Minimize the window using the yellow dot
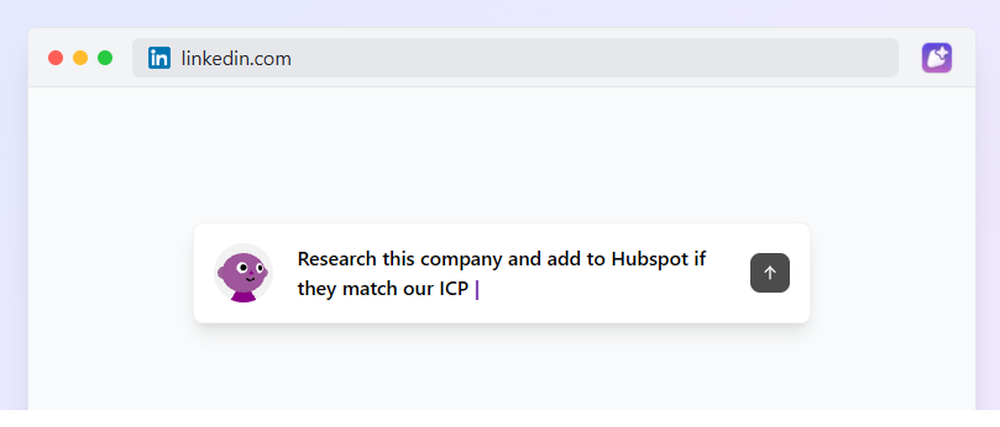This screenshot has height=427, width=1000. [80, 58]
